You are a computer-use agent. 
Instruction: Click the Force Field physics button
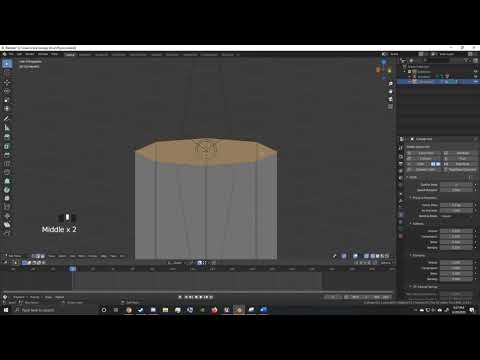point(423,153)
